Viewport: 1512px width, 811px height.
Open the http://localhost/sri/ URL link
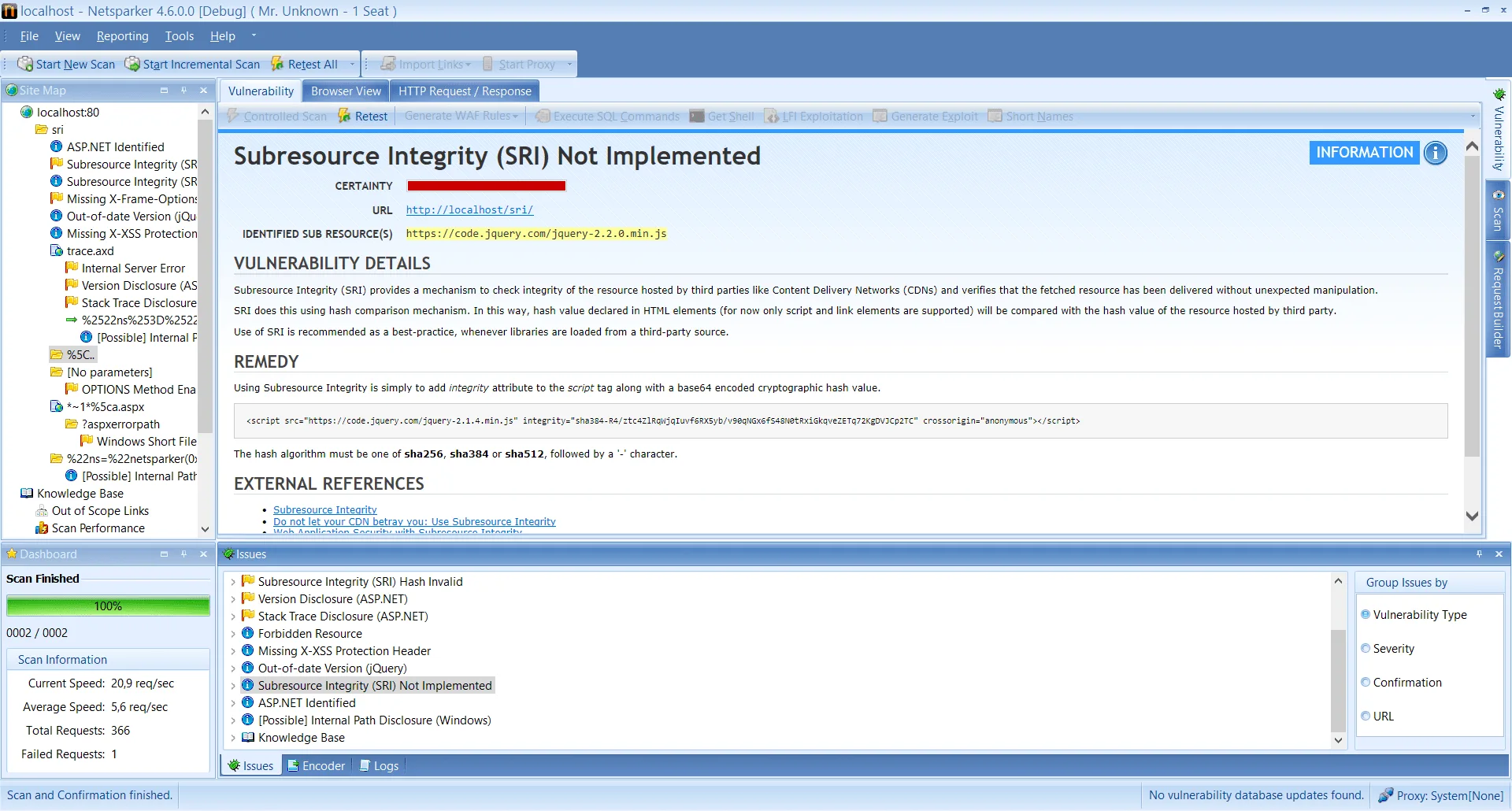(x=469, y=210)
